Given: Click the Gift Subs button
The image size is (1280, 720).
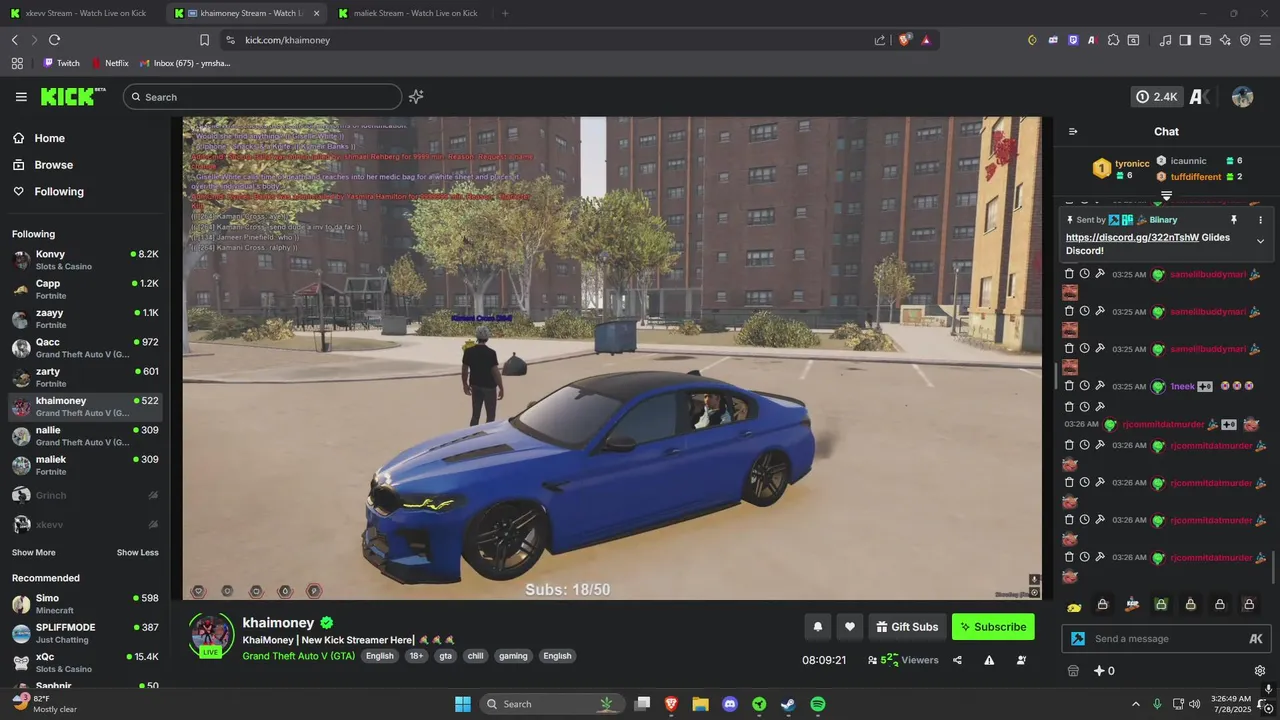Looking at the screenshot, I should [x=907, y=627].
